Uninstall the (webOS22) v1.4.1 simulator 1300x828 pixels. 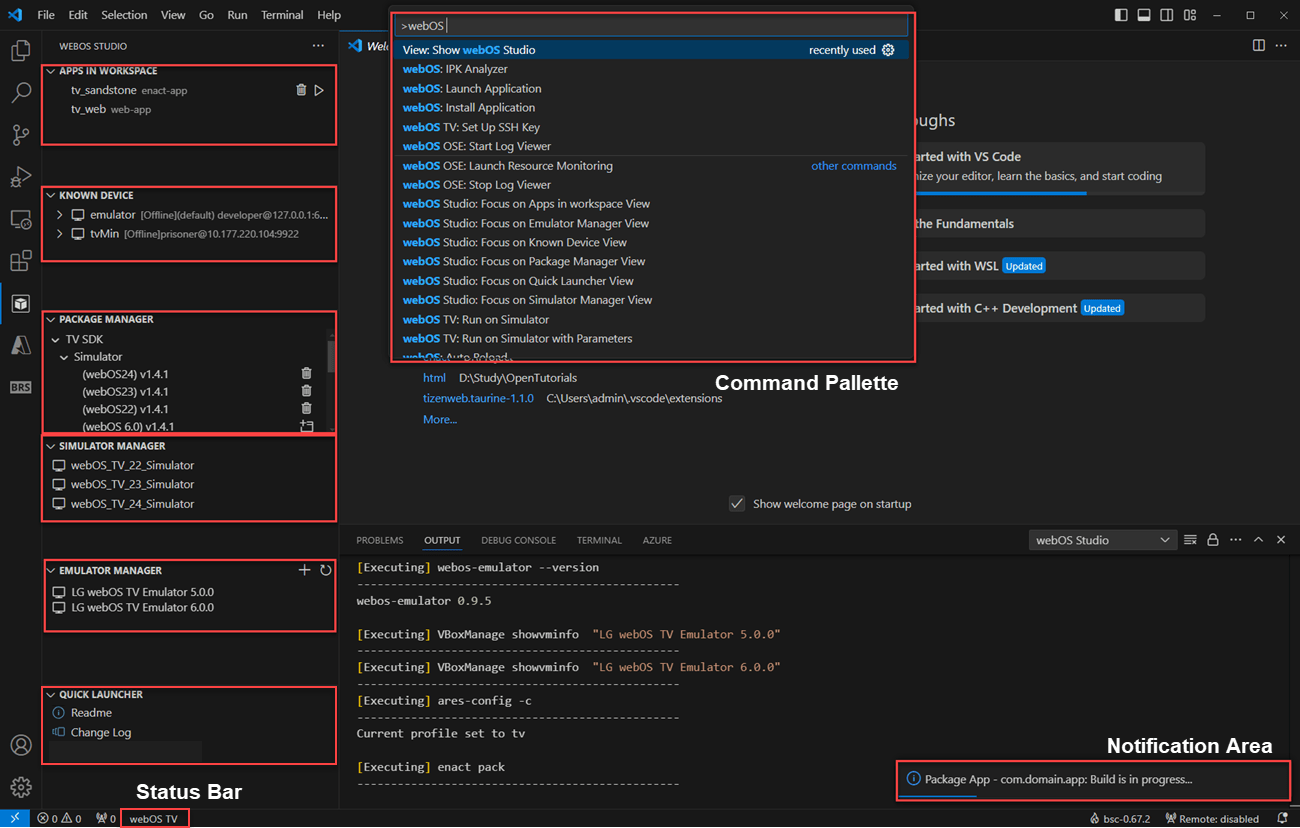tap(306, 409)
